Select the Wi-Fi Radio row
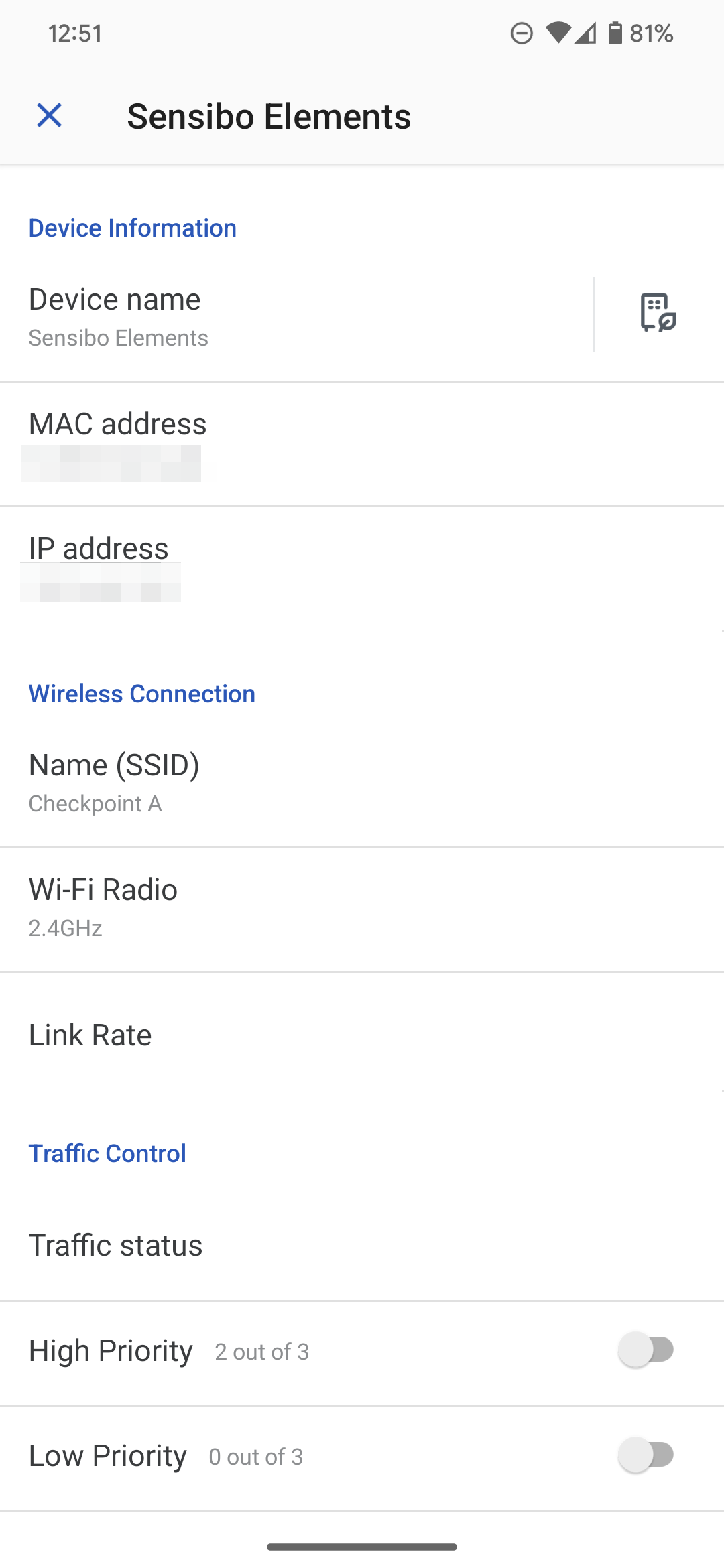 point(362,907)
